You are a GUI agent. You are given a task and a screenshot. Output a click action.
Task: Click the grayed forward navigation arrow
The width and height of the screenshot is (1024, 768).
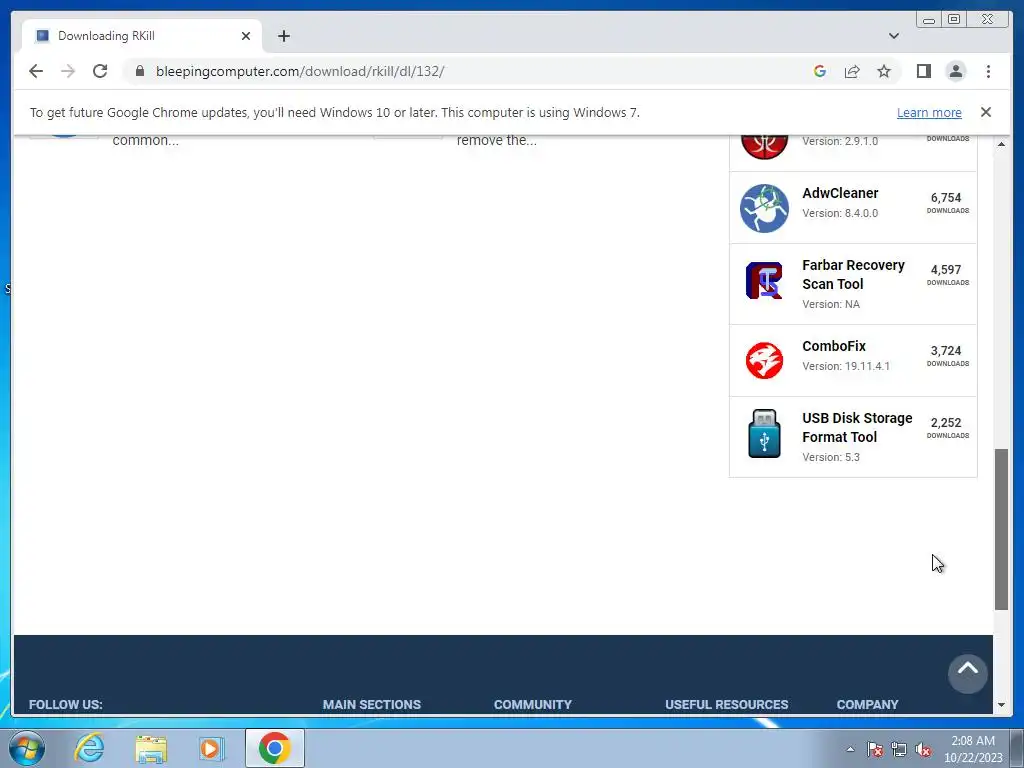tap(68, 71)
